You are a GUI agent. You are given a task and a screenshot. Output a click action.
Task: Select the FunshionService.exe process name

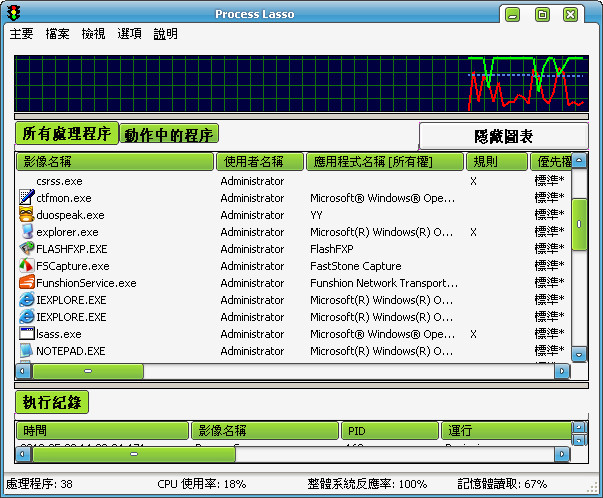[x=86, y=283]
